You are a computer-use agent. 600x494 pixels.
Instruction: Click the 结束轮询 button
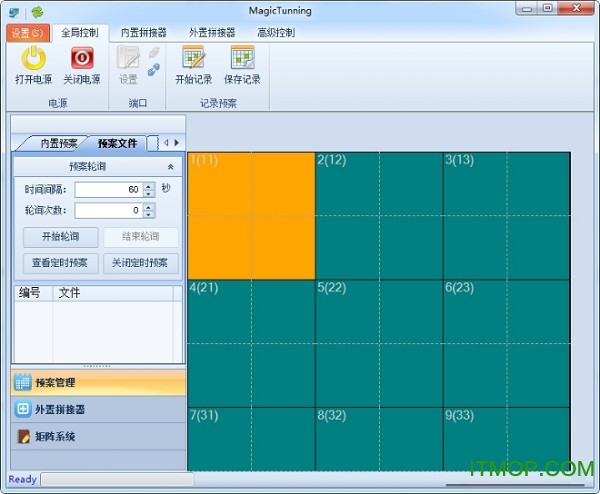click(141, 237)
